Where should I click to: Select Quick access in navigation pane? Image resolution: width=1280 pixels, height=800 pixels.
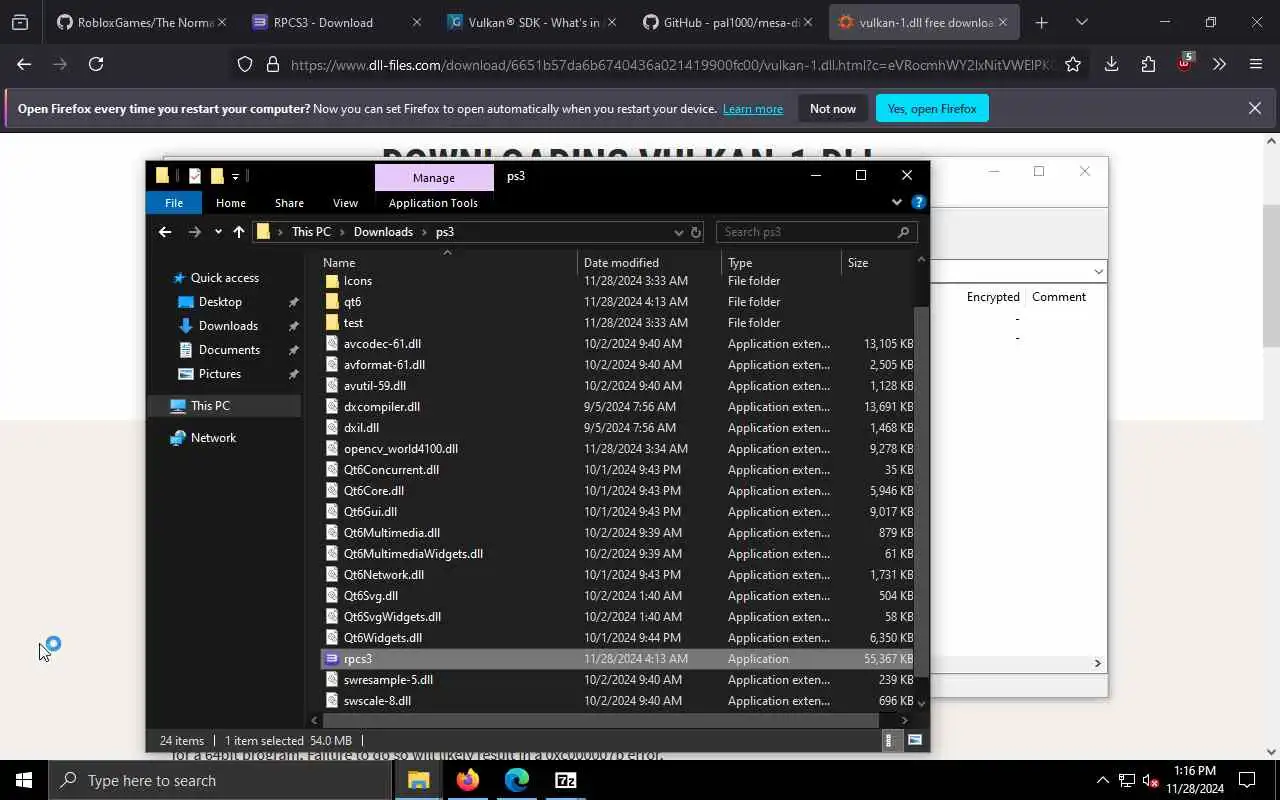[225, 278]
